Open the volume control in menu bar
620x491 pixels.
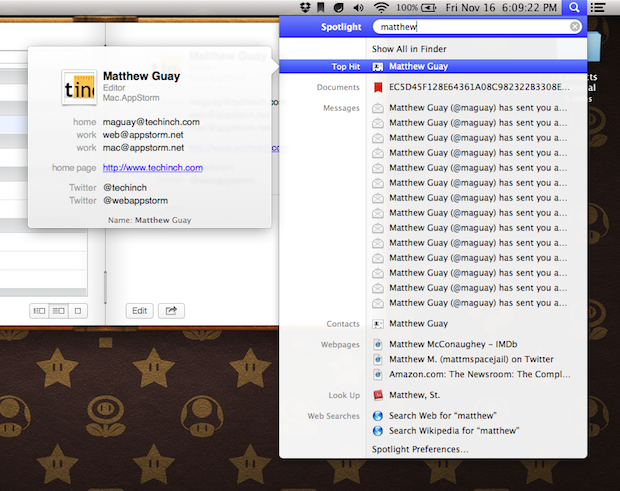(358, 8)
